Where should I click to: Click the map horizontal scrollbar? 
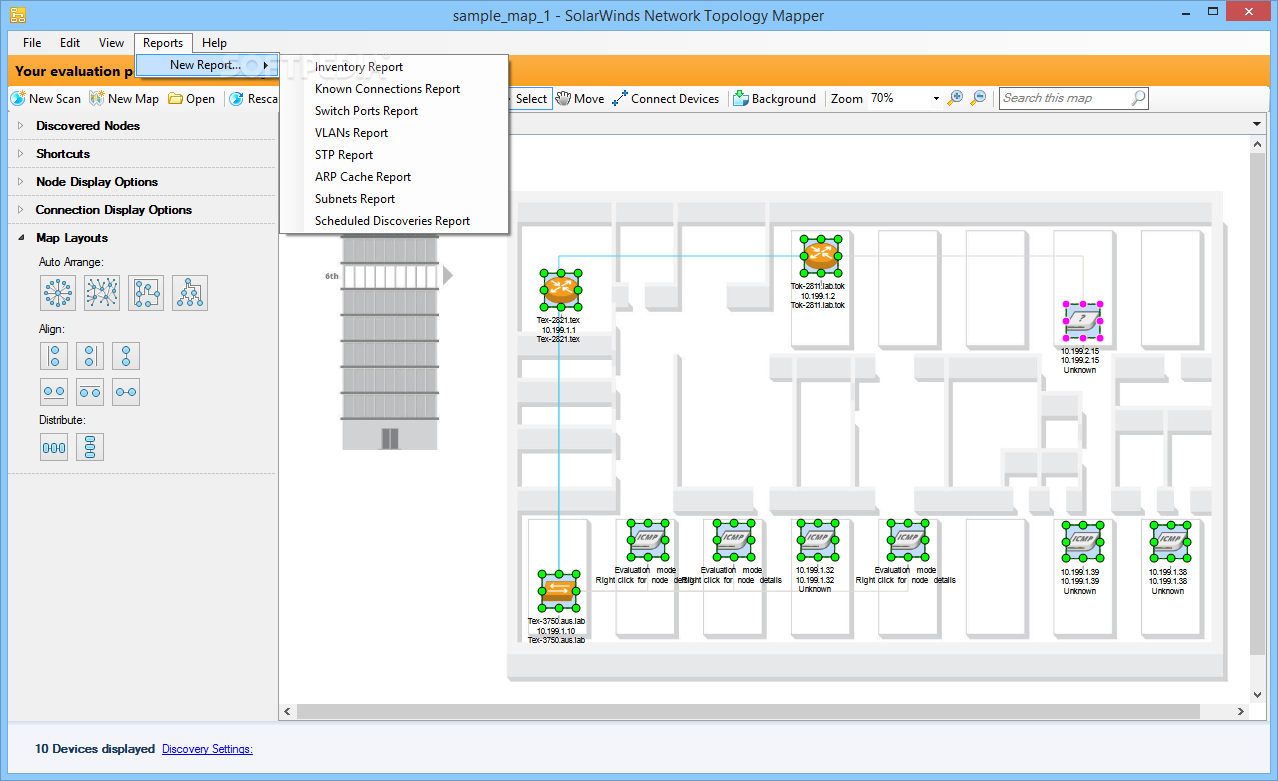(x=748, y=711)
